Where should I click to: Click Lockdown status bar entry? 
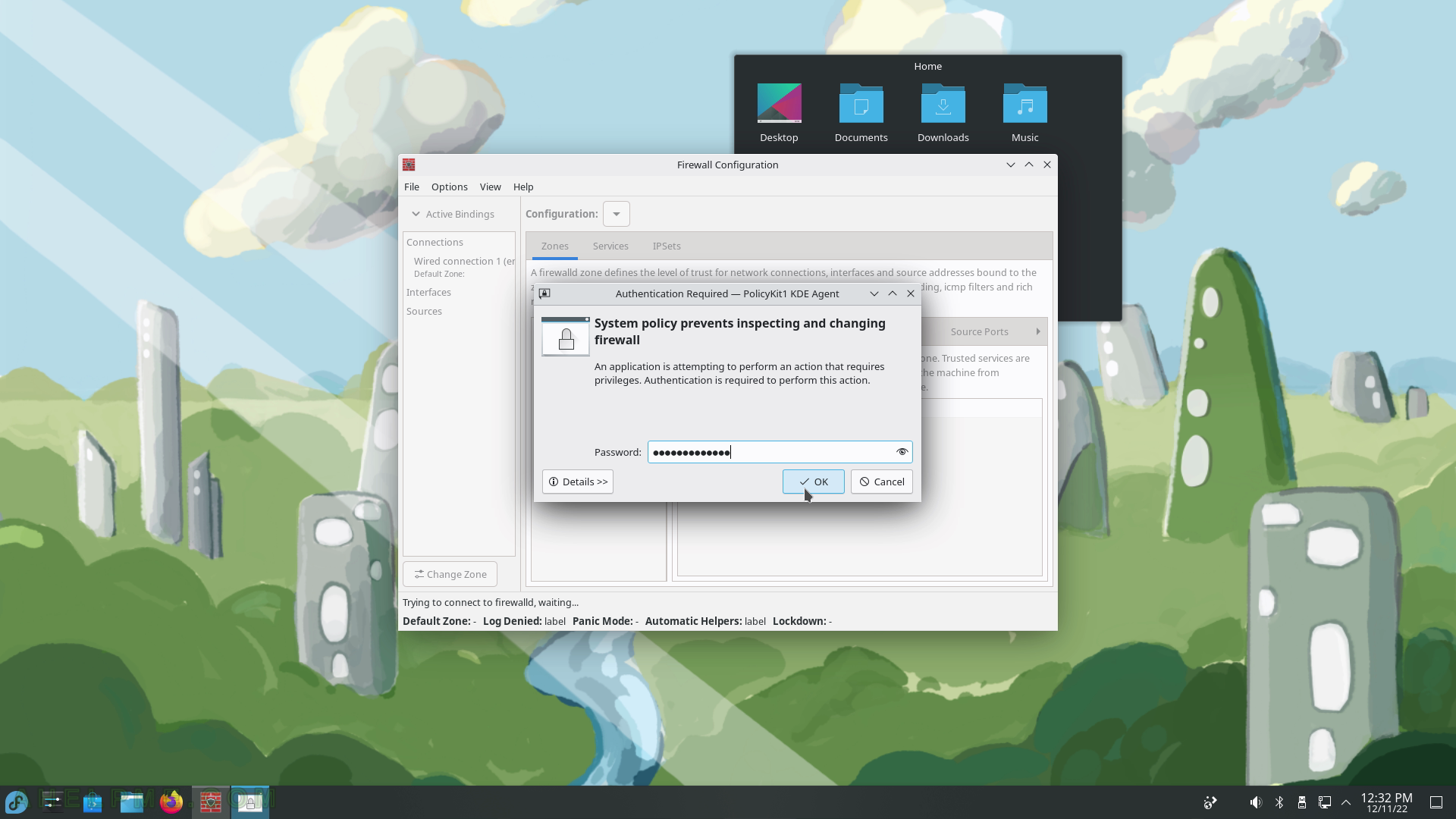[802, 621]
